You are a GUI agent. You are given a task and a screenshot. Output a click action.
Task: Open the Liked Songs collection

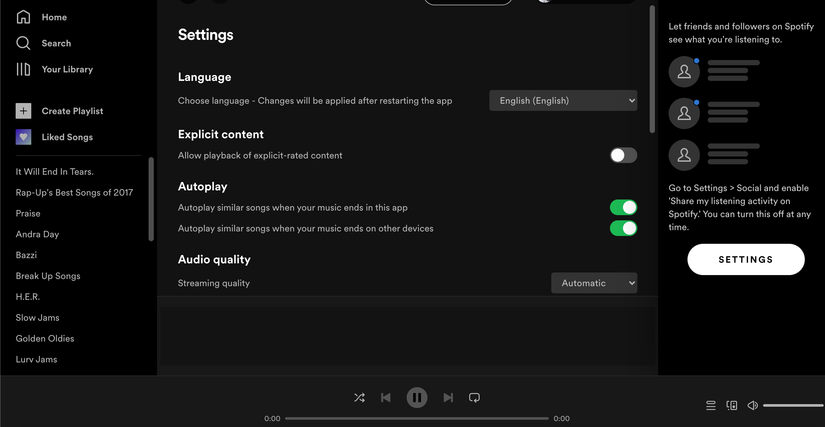click(x=54, y=137)
